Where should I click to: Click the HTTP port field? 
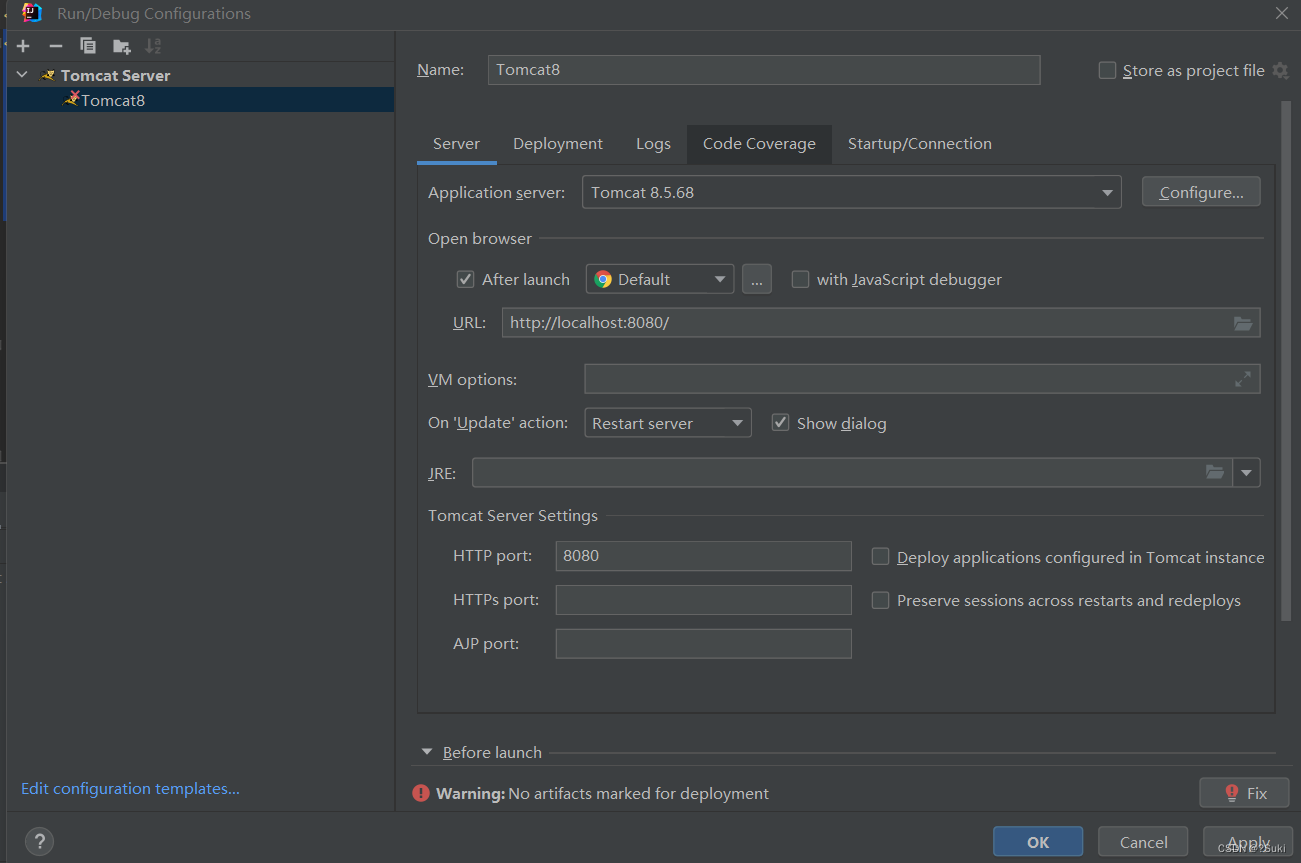point(703,556)
